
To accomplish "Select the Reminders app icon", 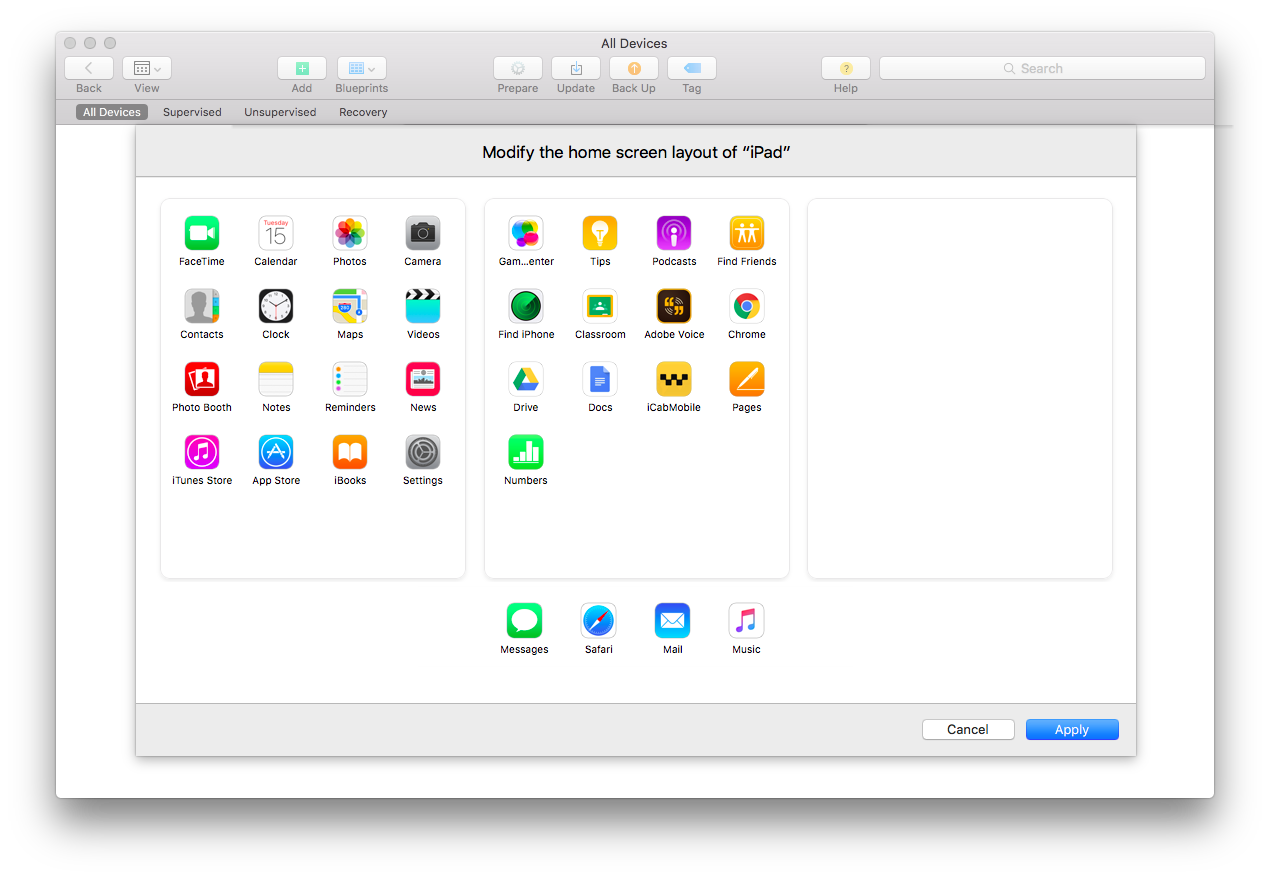I will pos(350,379).
